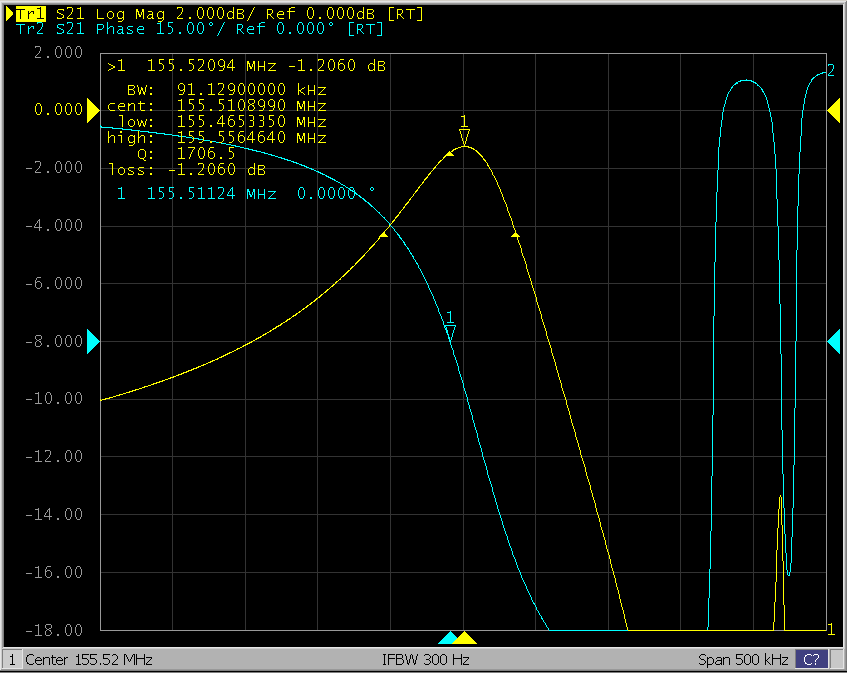Click the left bandwidth cutoff marker triangle
Image resolution: width=847 pixels, height=673 pixels.
point(384,234)
